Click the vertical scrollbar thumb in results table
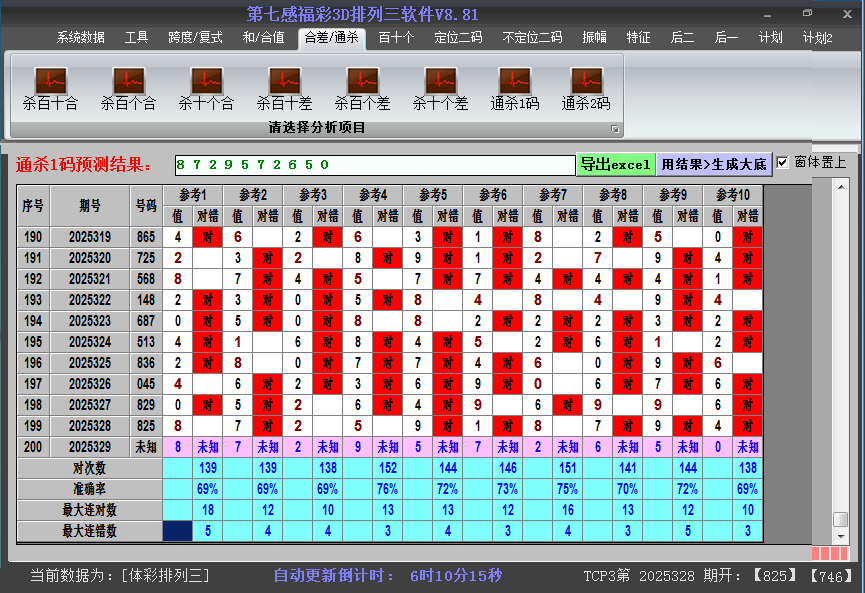The image size is (865, 593). 841,520
